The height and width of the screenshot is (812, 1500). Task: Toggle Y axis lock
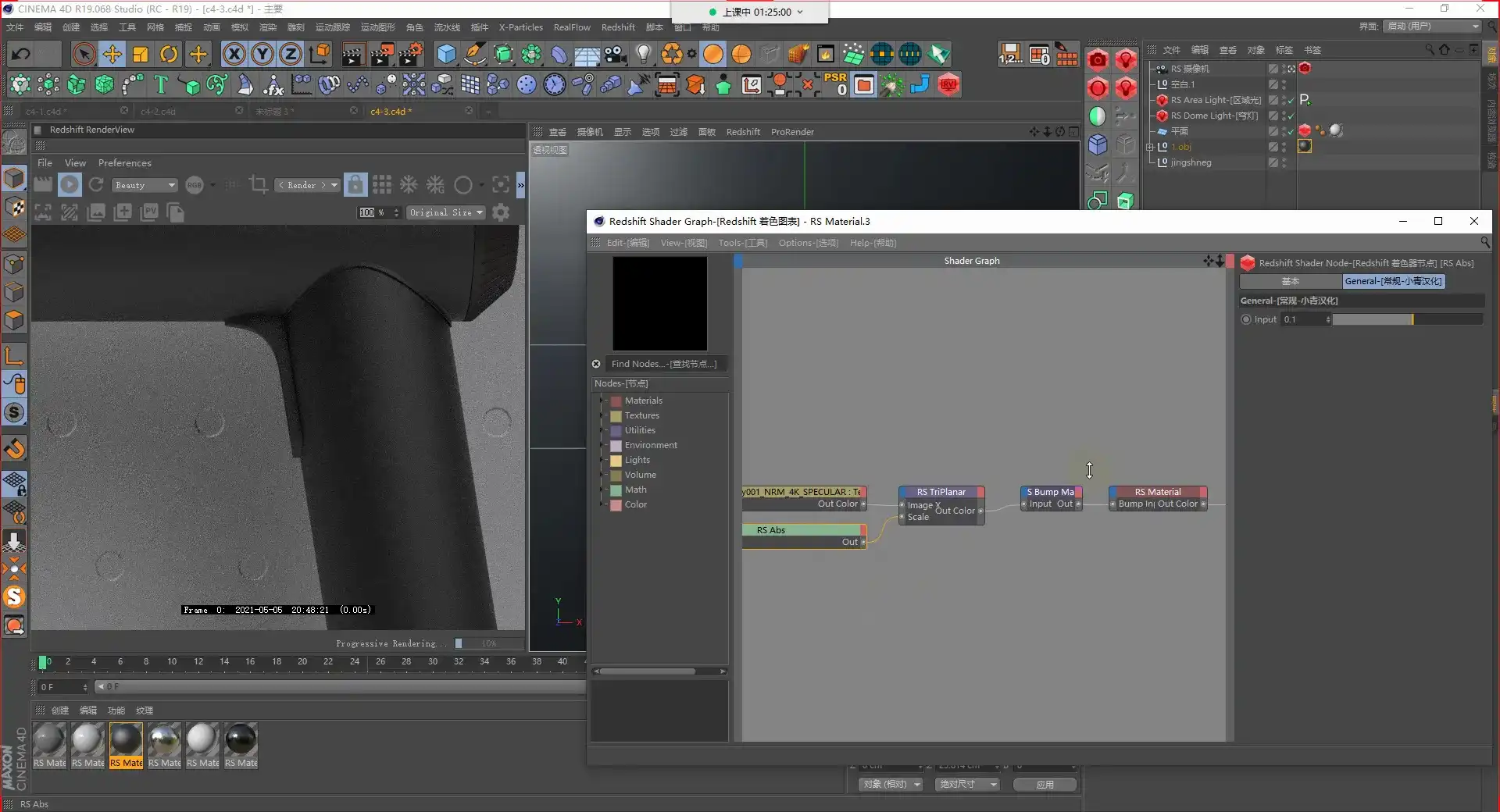click(x=262, y=54)
